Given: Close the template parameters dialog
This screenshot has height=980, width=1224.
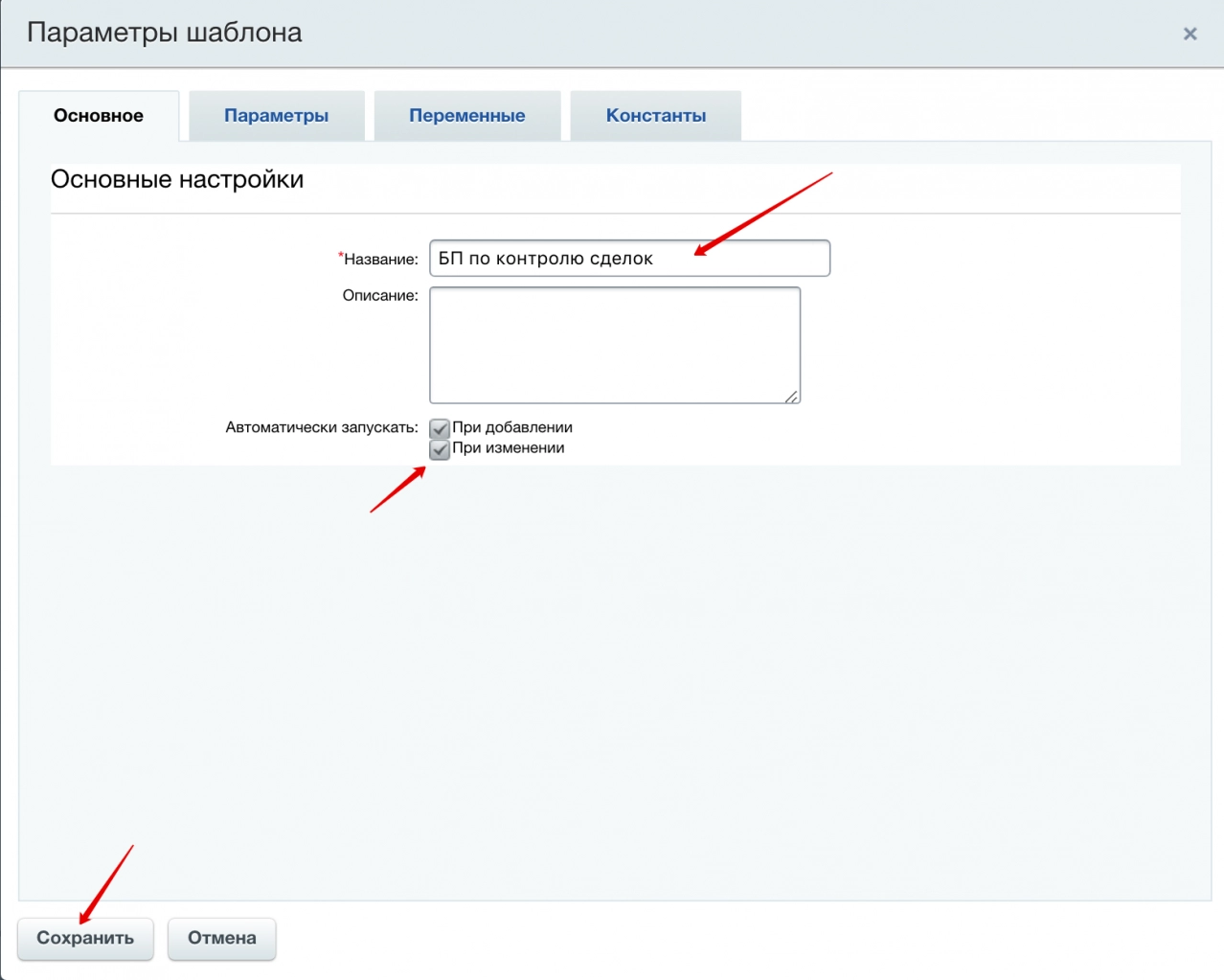Looking at the screenshot, I should click(x=1190, y=34).
